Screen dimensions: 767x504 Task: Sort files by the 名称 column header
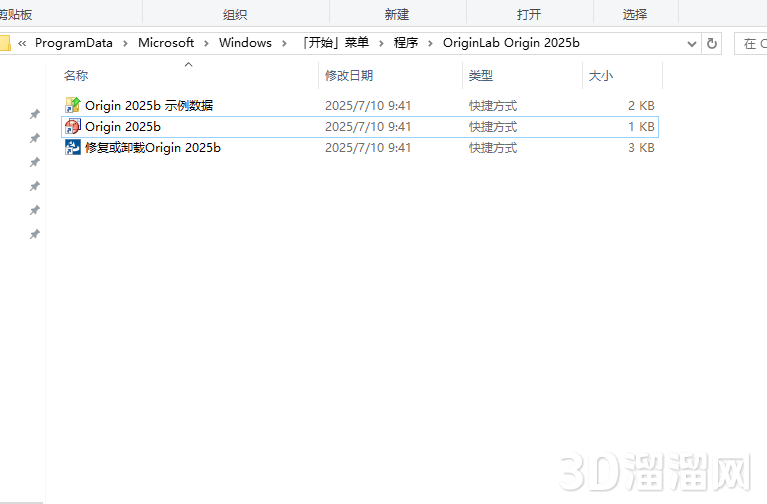[x=76, y=75]
